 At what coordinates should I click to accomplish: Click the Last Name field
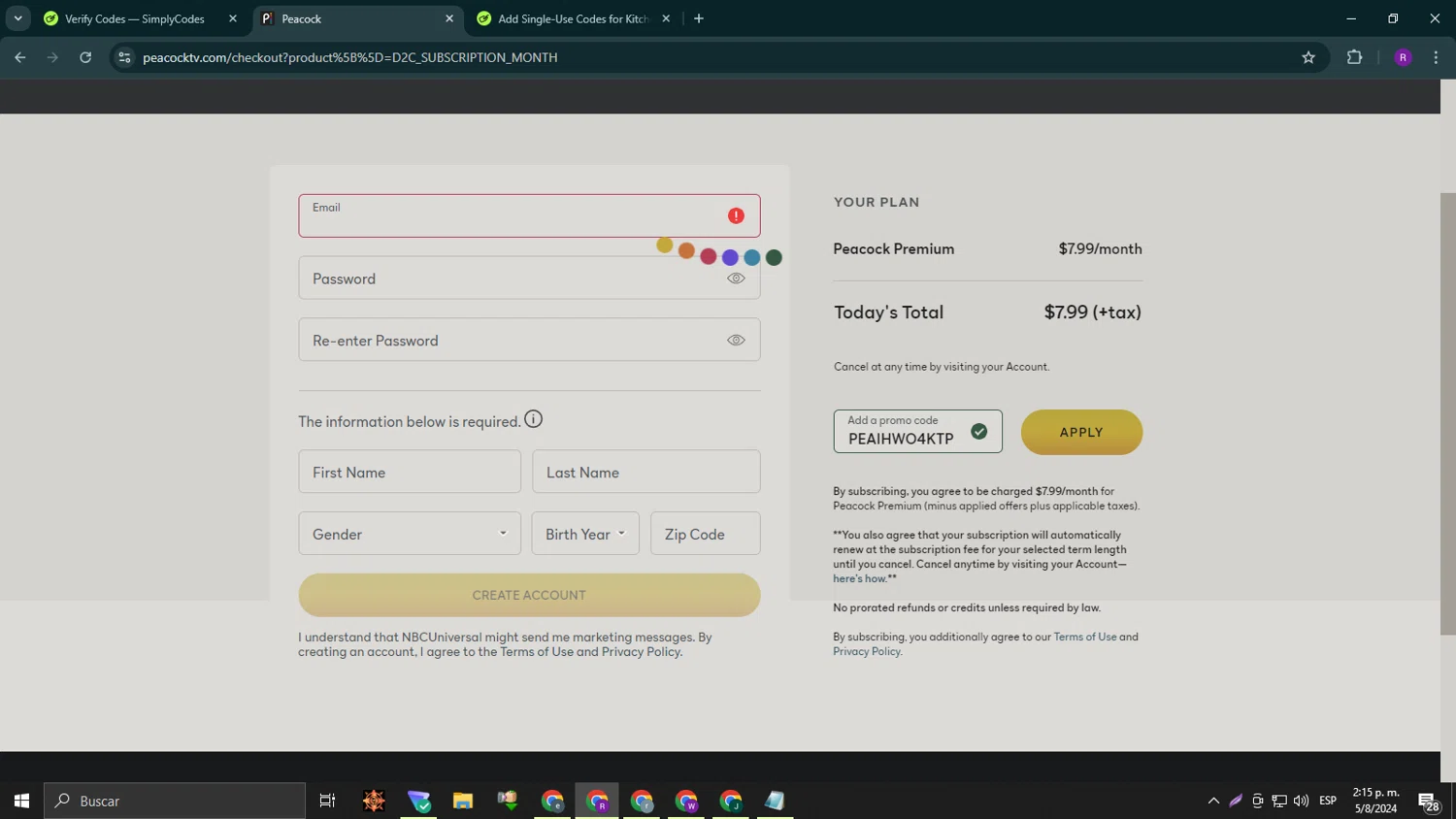pos(645,473)
